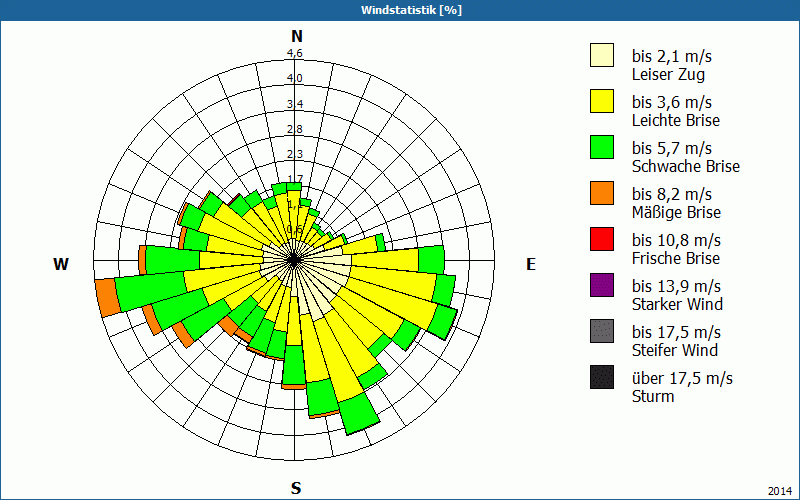Click the green 'Schwache Brise' legend swatch
The height and width of the screenshot is (500, 800).
tap(601, 148)
